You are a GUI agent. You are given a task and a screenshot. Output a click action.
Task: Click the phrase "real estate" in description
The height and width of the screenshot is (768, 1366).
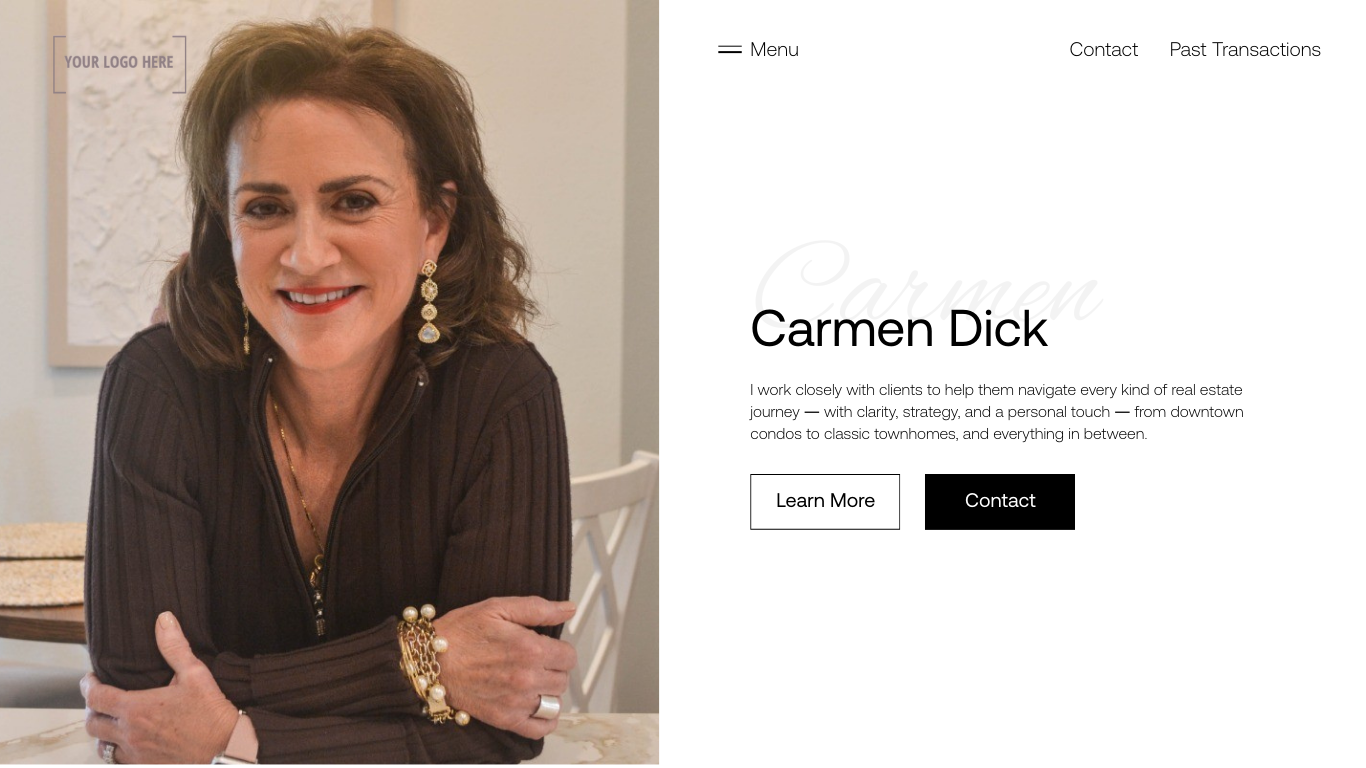pyautogui.click(x=1207, y=390)
